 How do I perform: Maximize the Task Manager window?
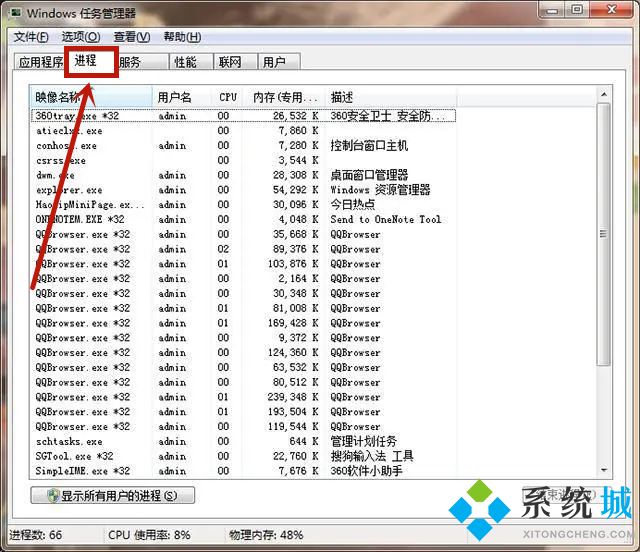[x=577, y=10]
